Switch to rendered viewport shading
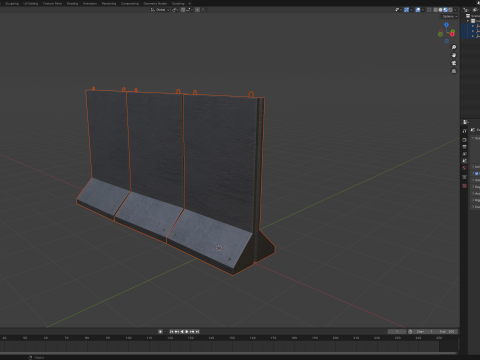This screenshot has width=480, height=360. [x=450, y=10]
